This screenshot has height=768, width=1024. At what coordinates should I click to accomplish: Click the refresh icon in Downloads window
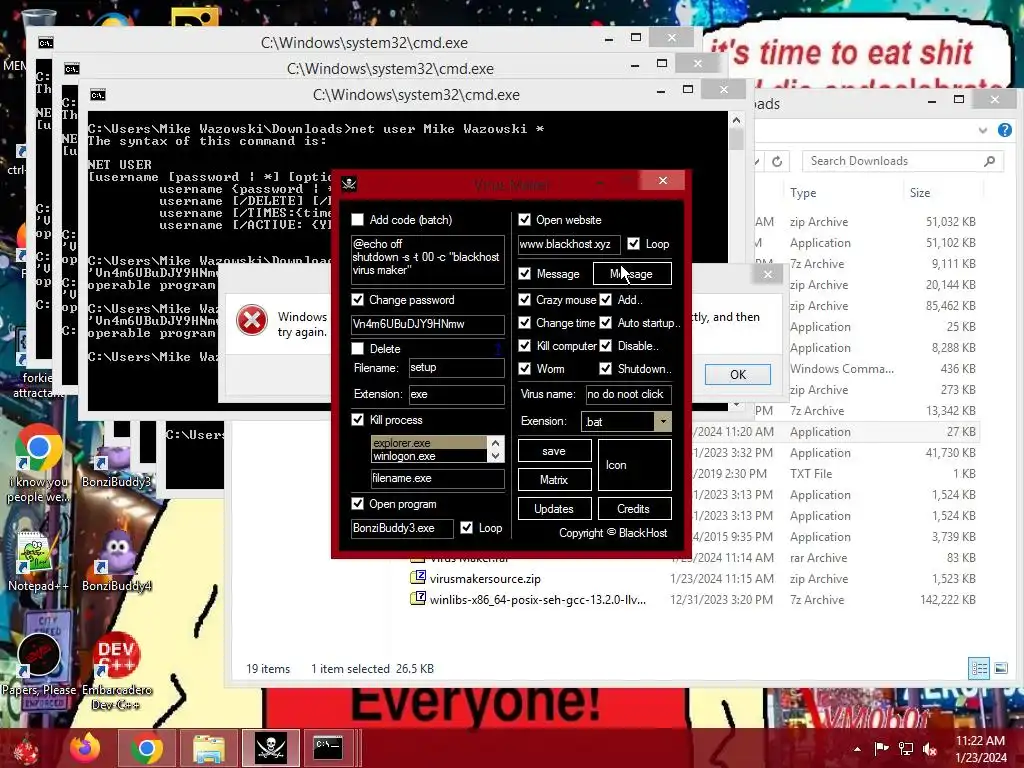coord(776,161)
